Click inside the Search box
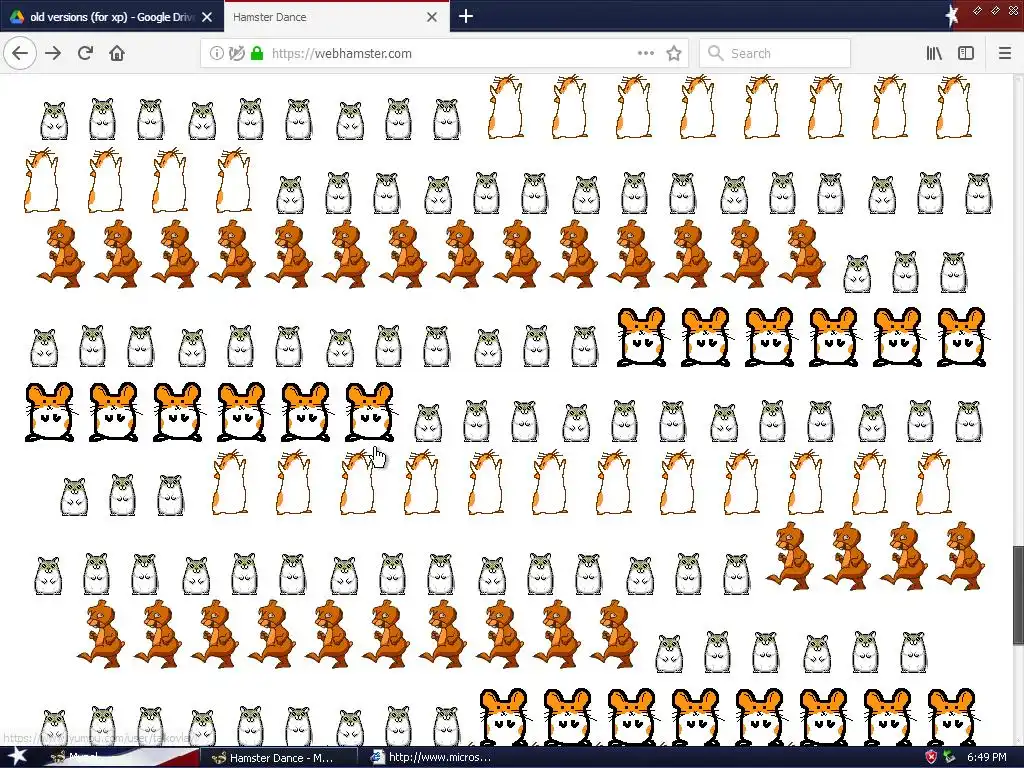 click(775, 54)
